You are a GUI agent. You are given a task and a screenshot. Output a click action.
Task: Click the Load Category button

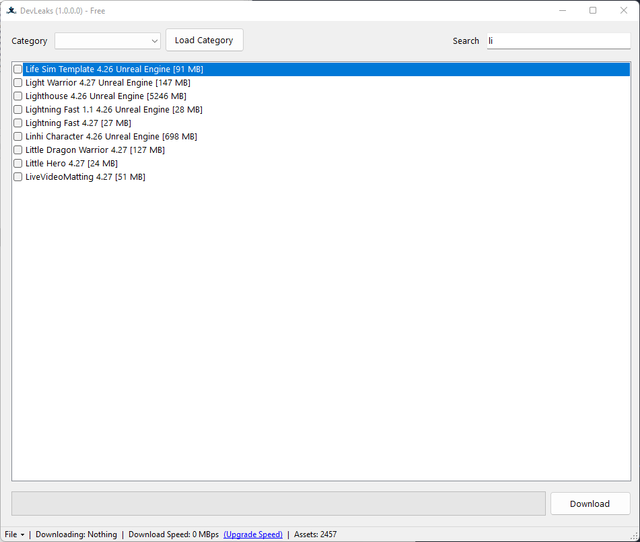(204, 40)
